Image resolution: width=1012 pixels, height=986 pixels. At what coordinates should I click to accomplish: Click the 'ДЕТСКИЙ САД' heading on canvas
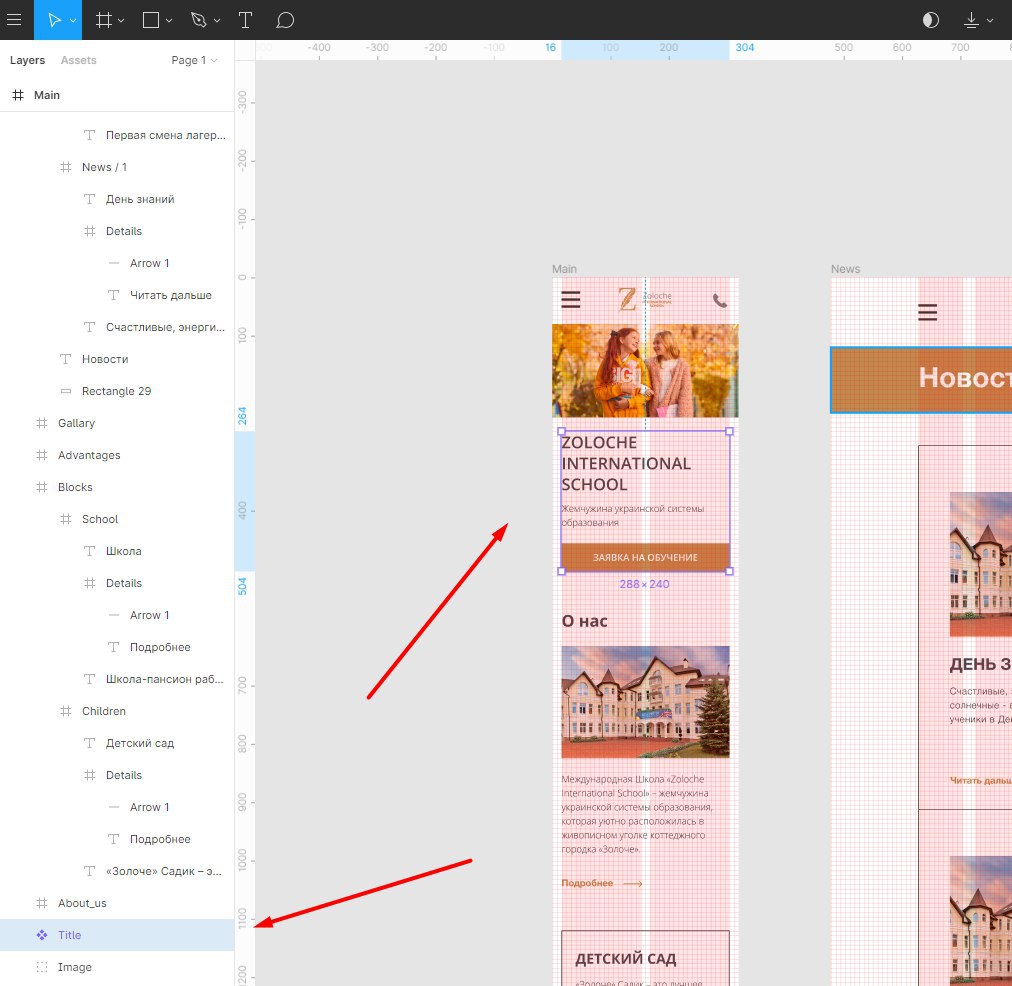(x=625, y=960)
